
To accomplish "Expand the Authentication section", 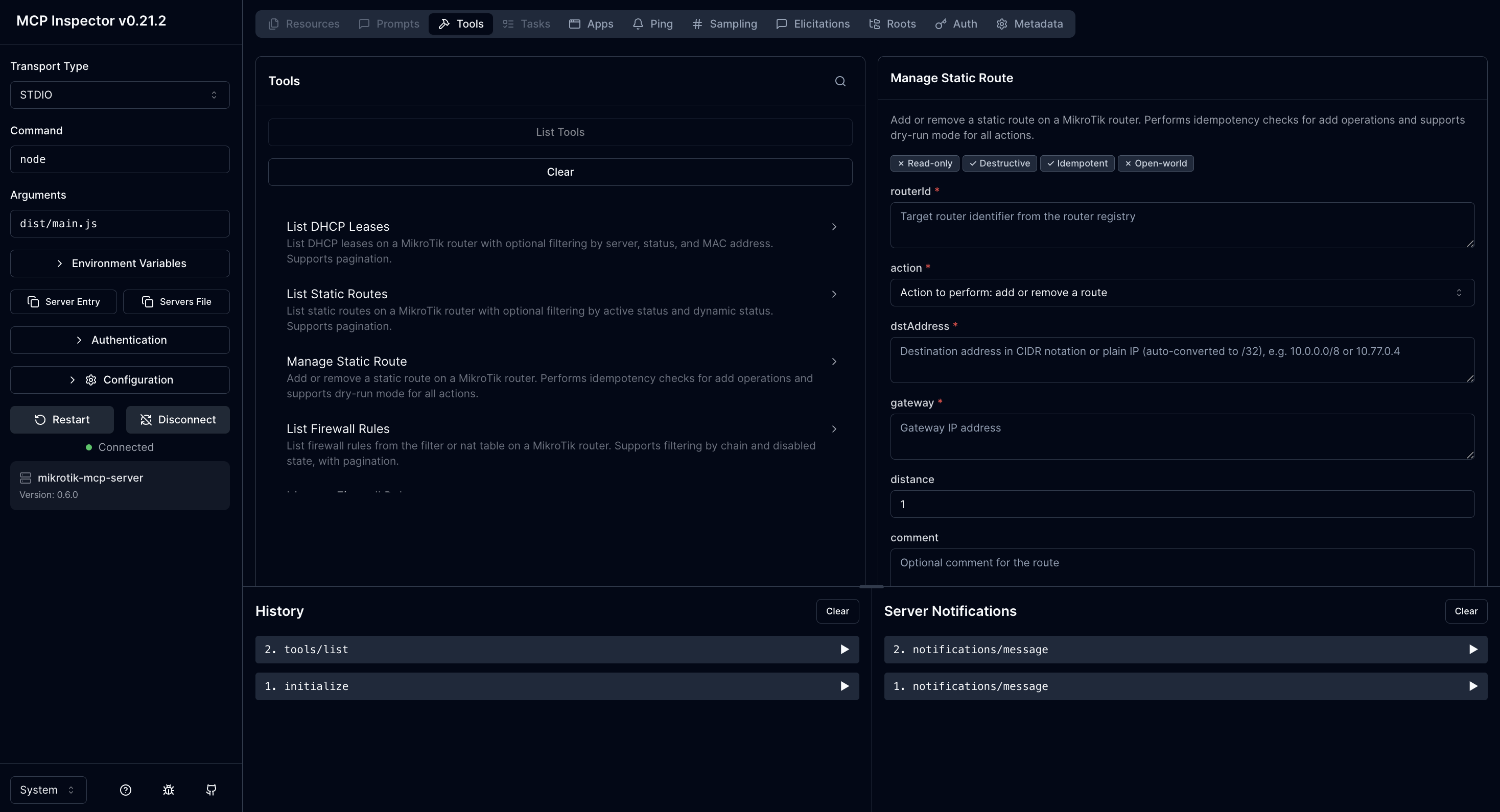I will pos(120,340).
